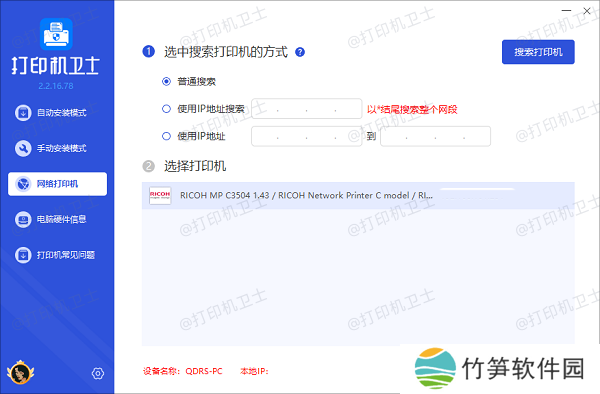This screenshot has width=600, height=394.
Task: Click the printer guard app logo
Action: coord(56,34)
